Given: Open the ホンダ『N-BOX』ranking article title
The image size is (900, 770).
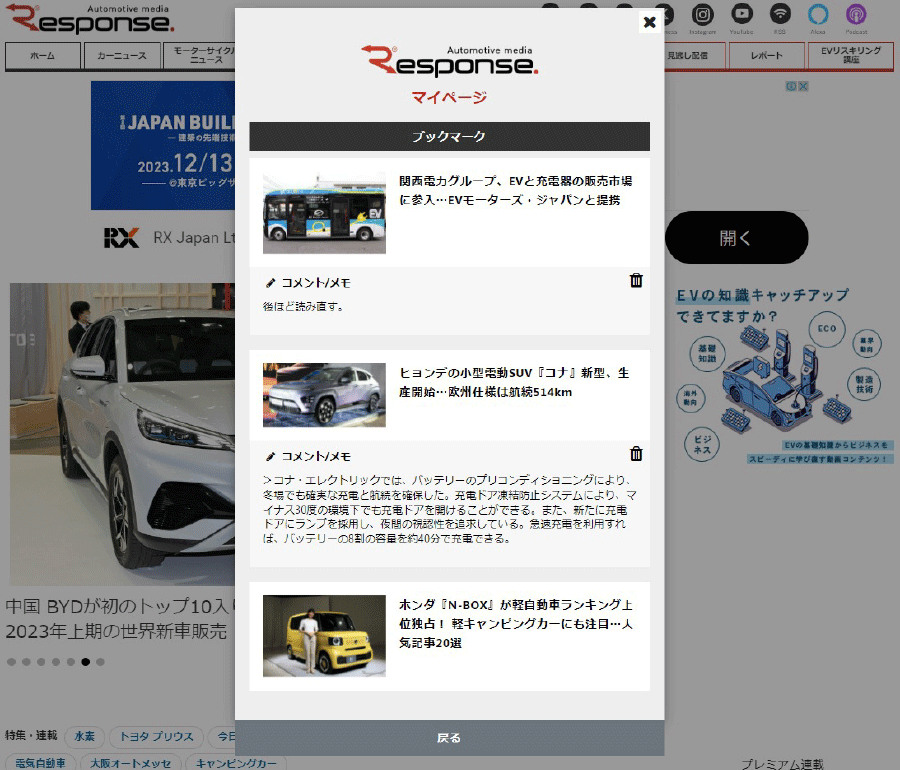Looking at the screenshot, I should [515, 624].
